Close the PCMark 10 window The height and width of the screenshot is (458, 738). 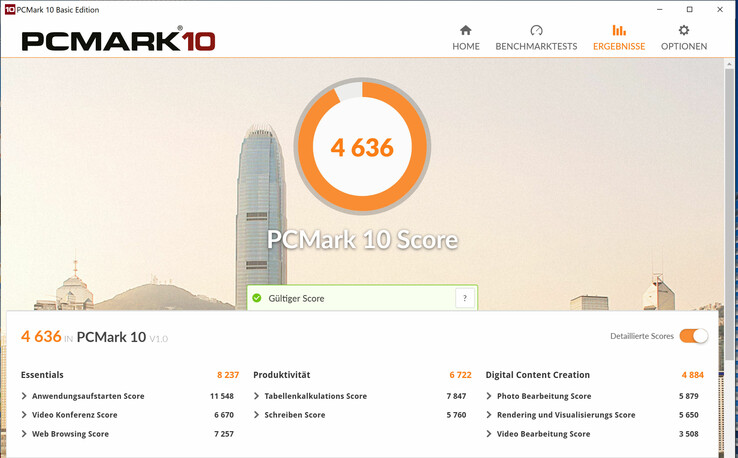[720, 9]
